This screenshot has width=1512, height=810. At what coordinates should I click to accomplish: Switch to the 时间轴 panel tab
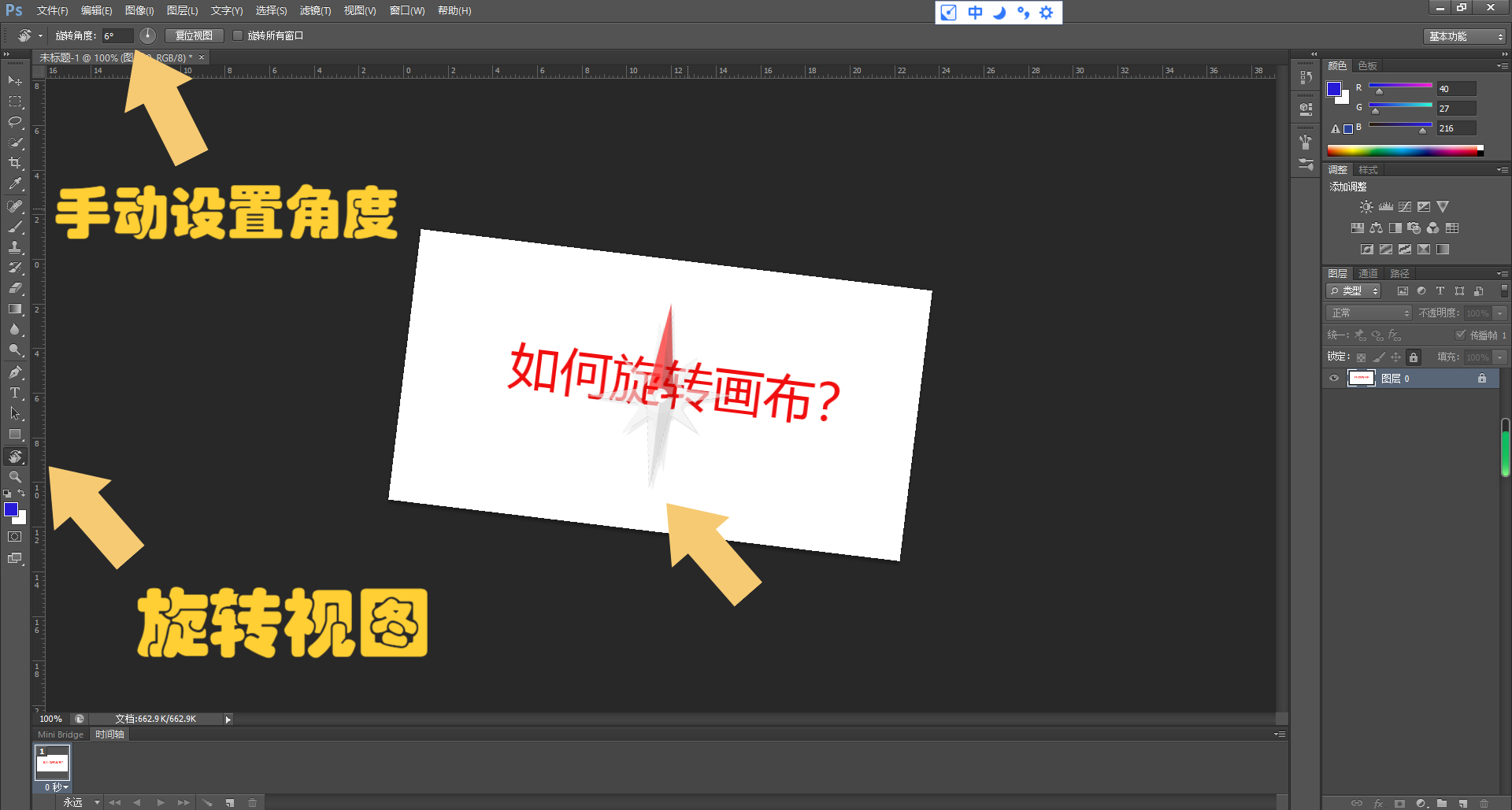tap(109, 734)
